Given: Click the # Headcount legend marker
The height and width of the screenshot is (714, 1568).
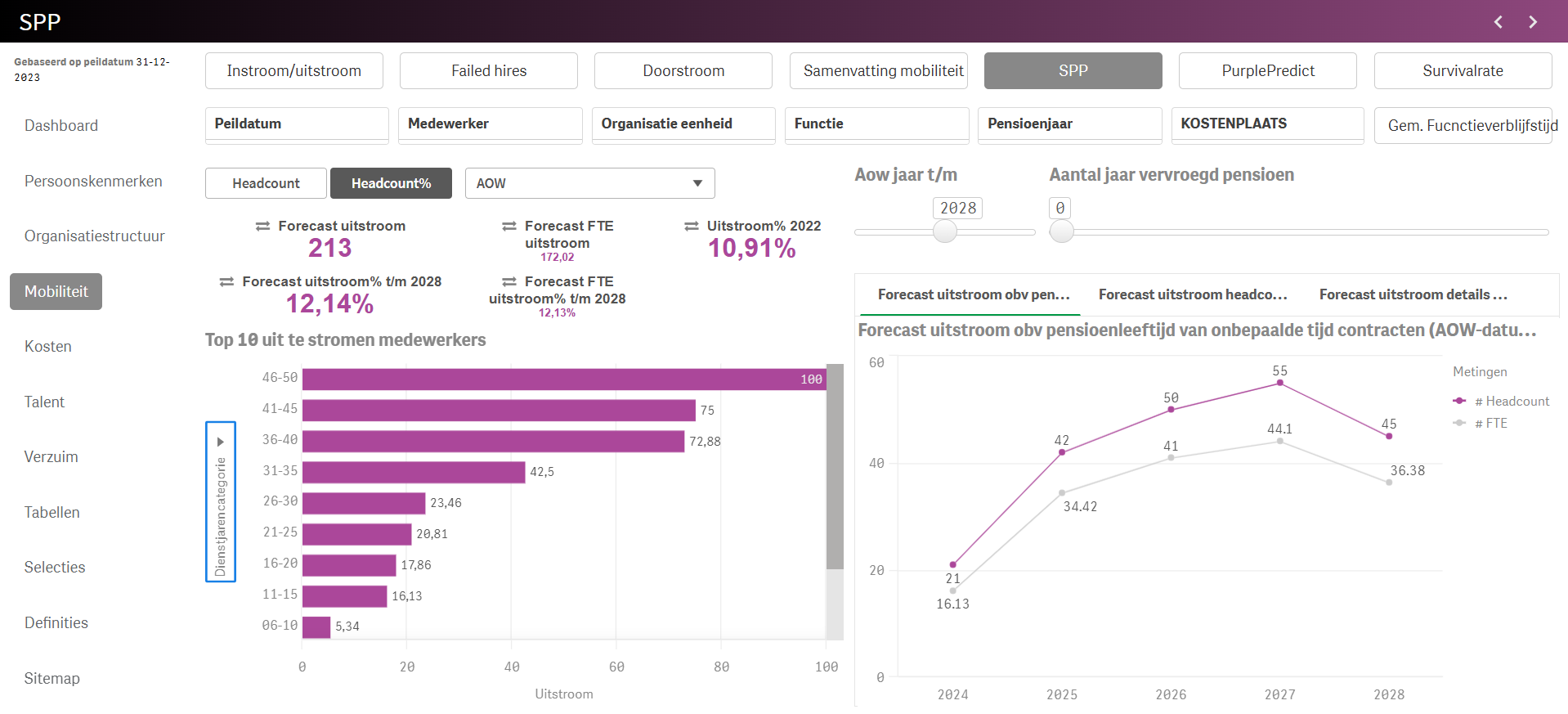Looking at the screenshot, I should (1459, 401).
